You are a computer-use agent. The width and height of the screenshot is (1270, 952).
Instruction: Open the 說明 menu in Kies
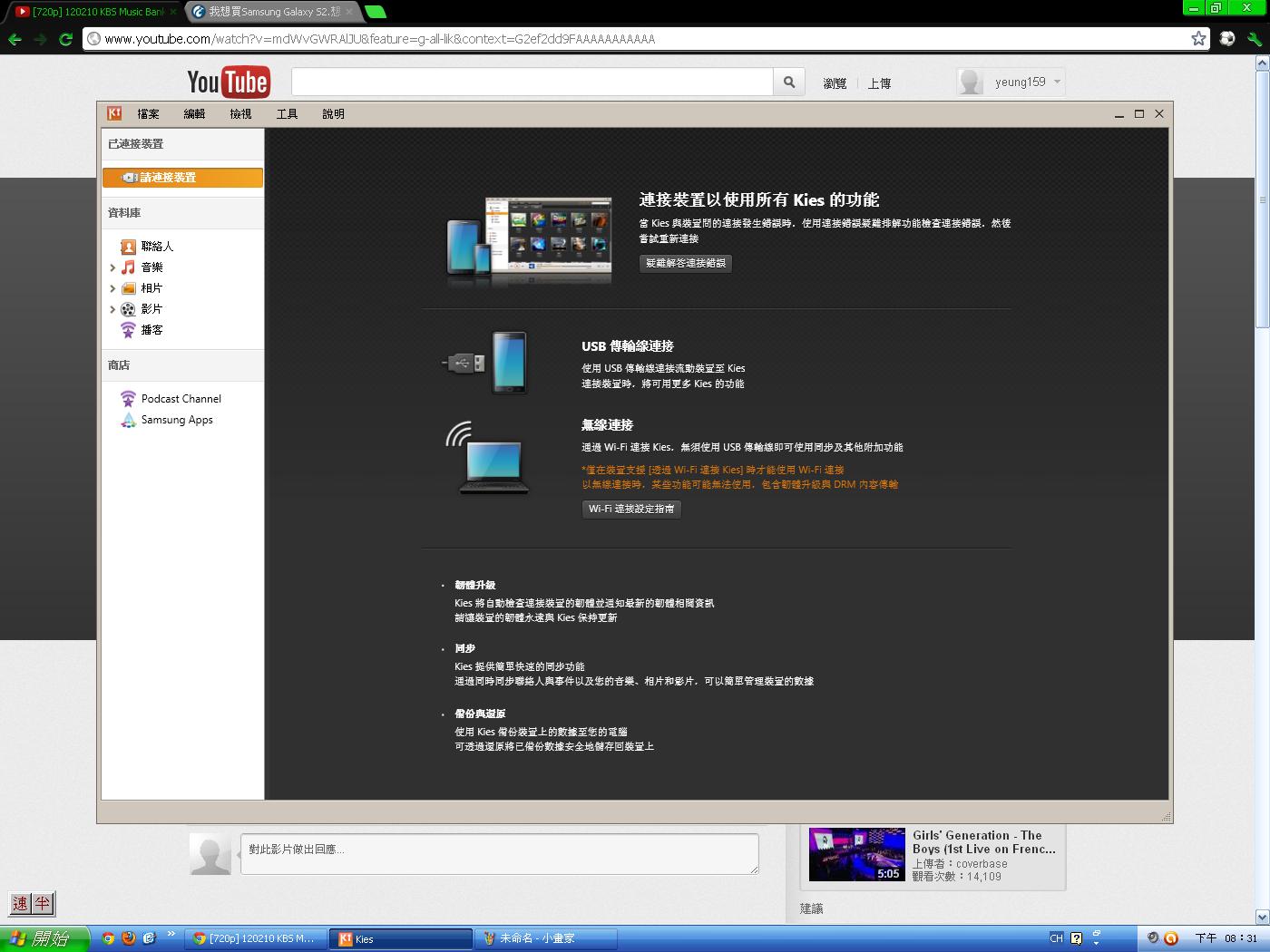333,114
